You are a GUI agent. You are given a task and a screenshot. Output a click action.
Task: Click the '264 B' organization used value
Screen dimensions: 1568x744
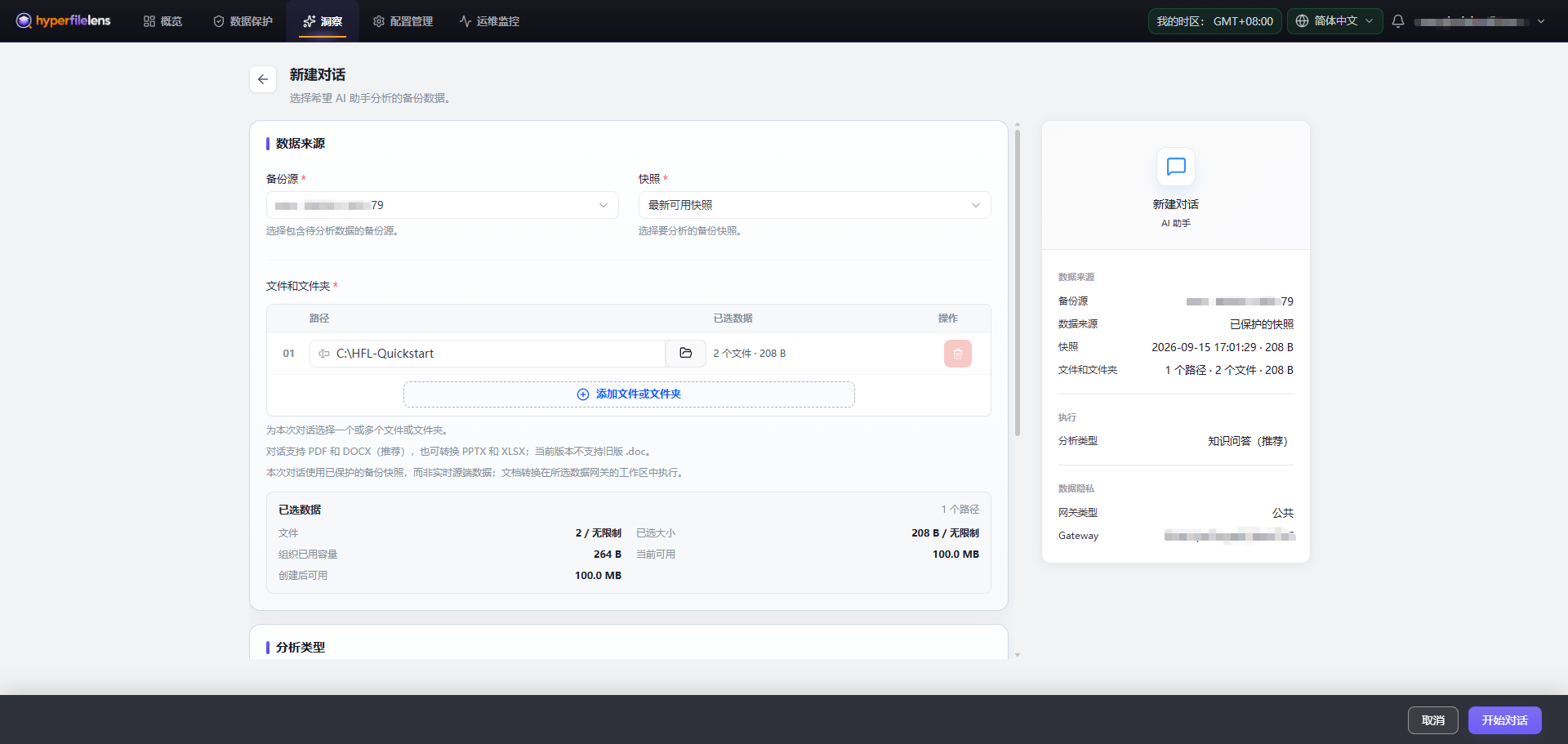tap(608, 554)
